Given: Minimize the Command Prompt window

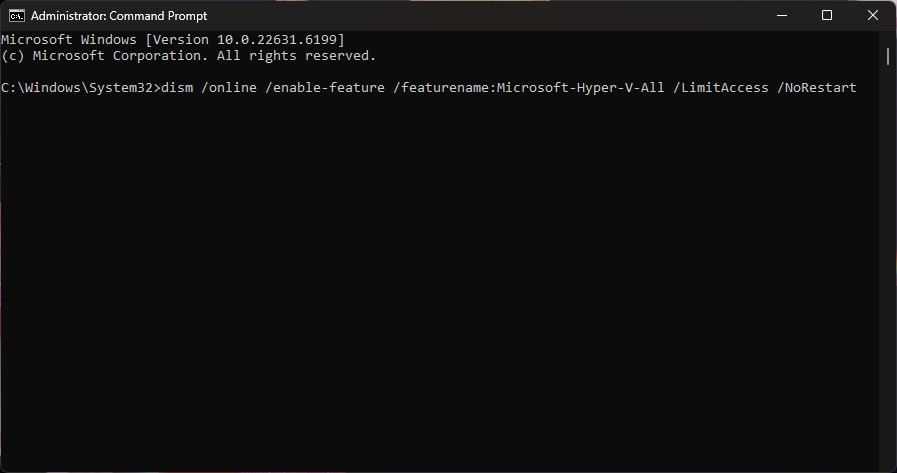Looking at the screenshot, I should [780, 15].
